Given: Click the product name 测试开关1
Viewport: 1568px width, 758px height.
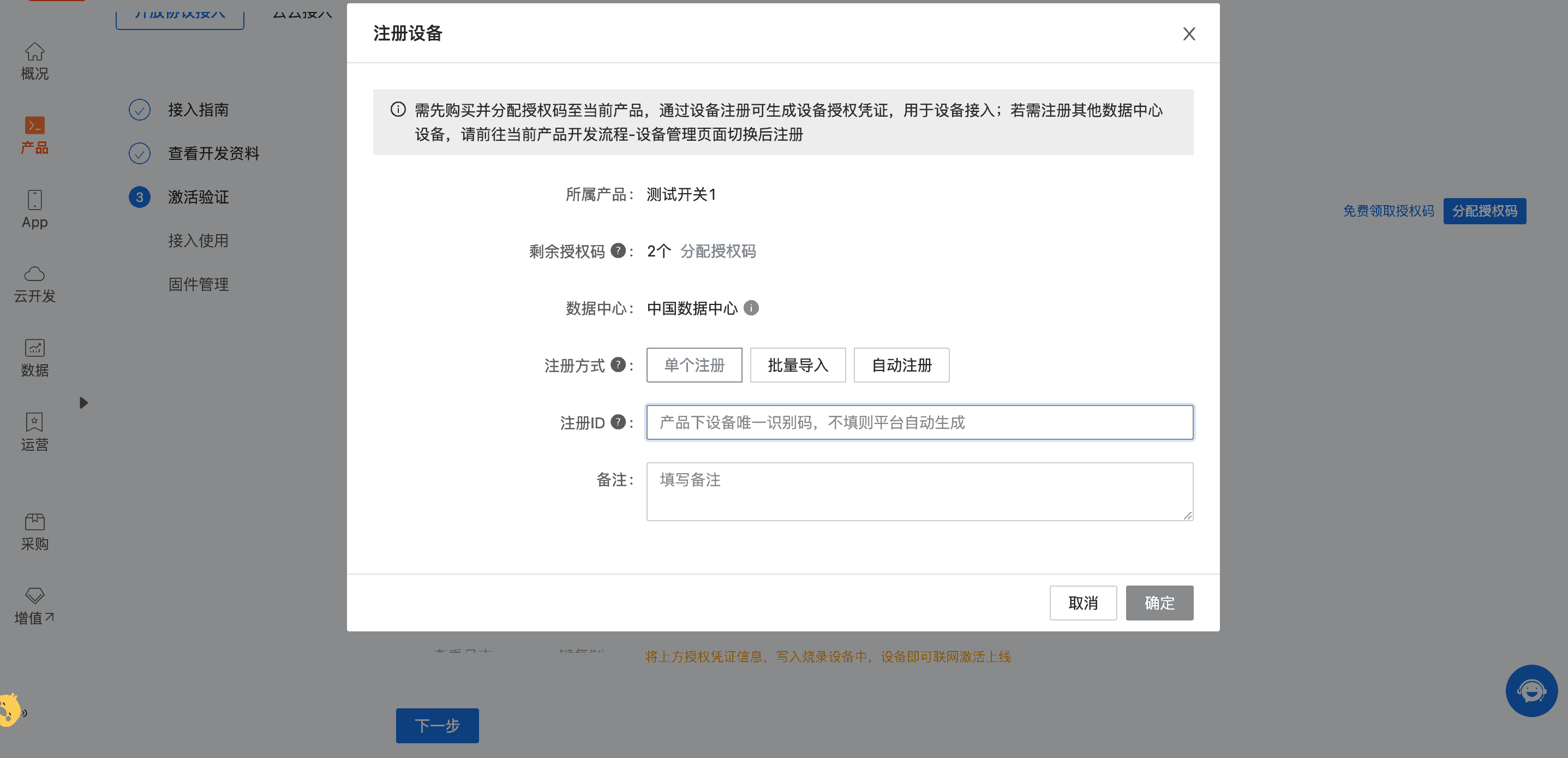Looking at the screenshot, I should pos(681,194).
